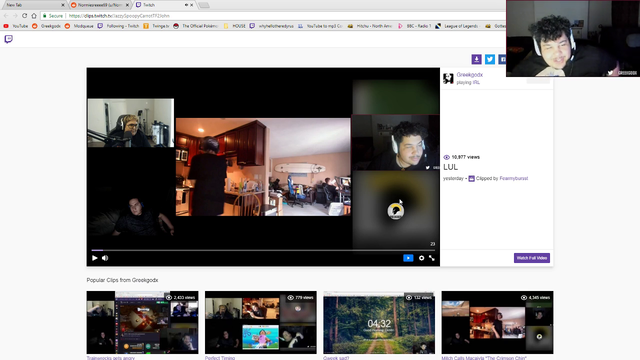The height and width of the screenshot is (360, 640).
Task: Toggle fullscreen on the clip player
Action: 432,258
